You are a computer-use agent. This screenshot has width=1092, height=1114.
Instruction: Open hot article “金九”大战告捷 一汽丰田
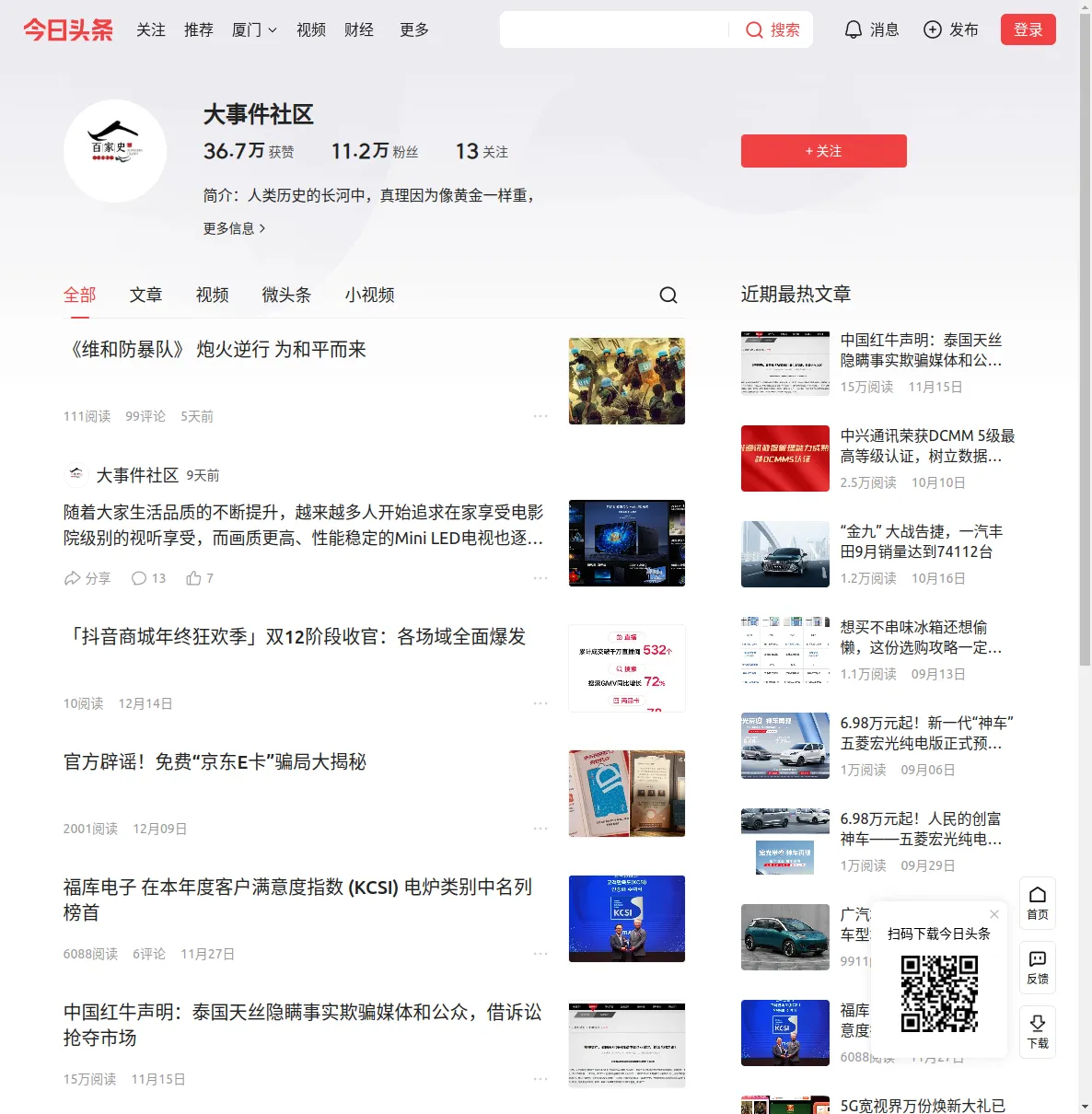click(922, 541)
